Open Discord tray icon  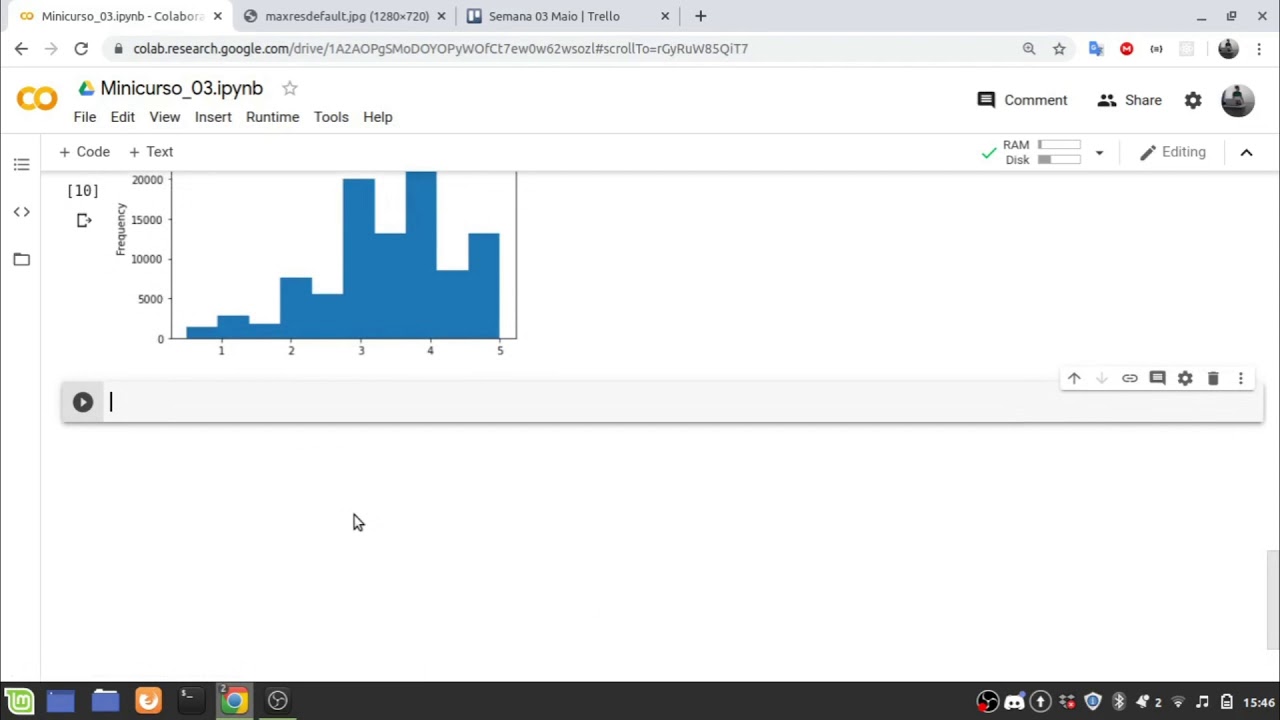coord(1014,702)
